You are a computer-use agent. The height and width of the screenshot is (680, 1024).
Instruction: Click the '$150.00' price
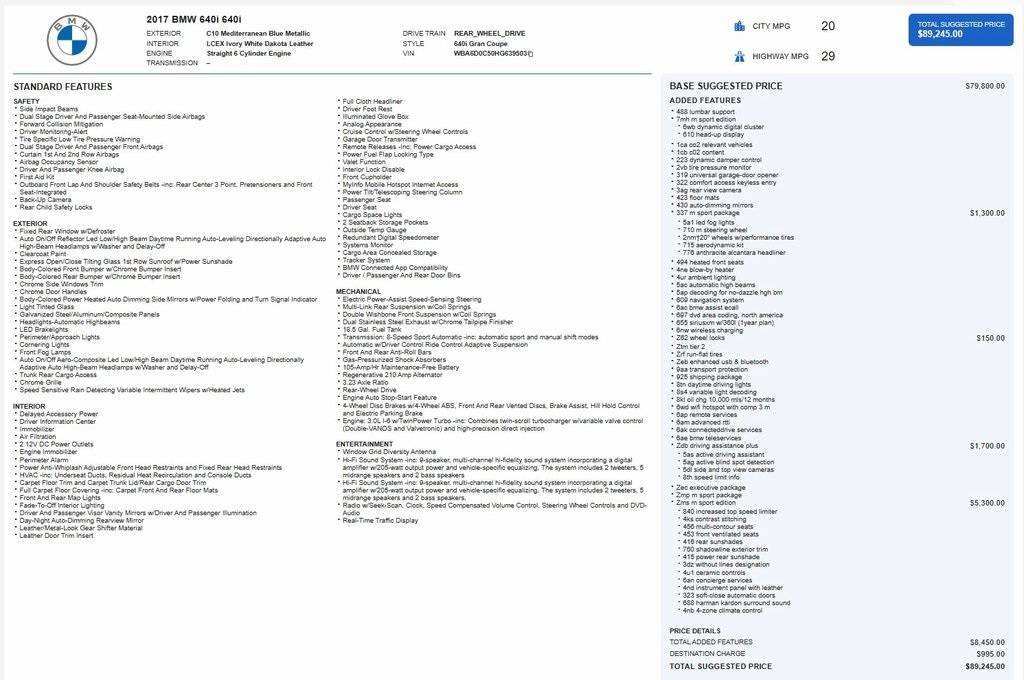pos(991,338)
